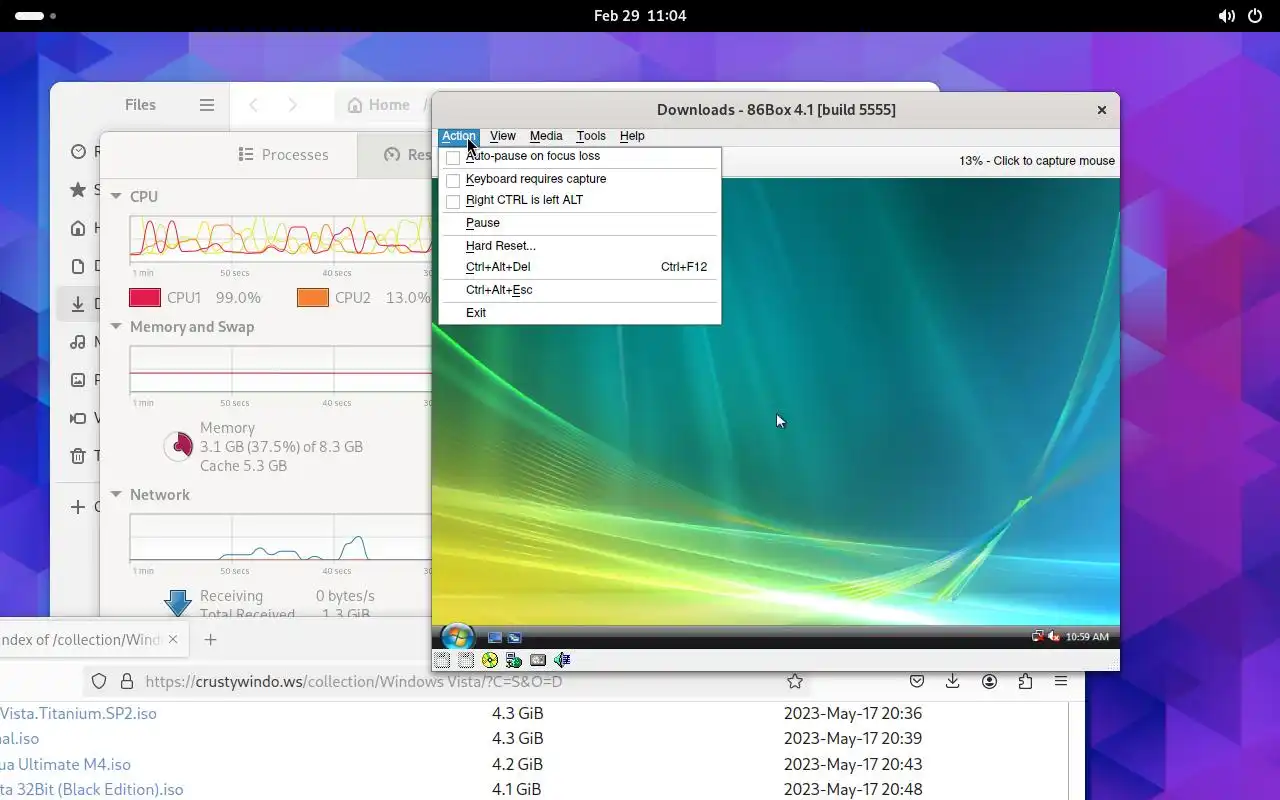Open the browser extensions puzzle icon
1280x800 pixels.
pos(1025,681)
